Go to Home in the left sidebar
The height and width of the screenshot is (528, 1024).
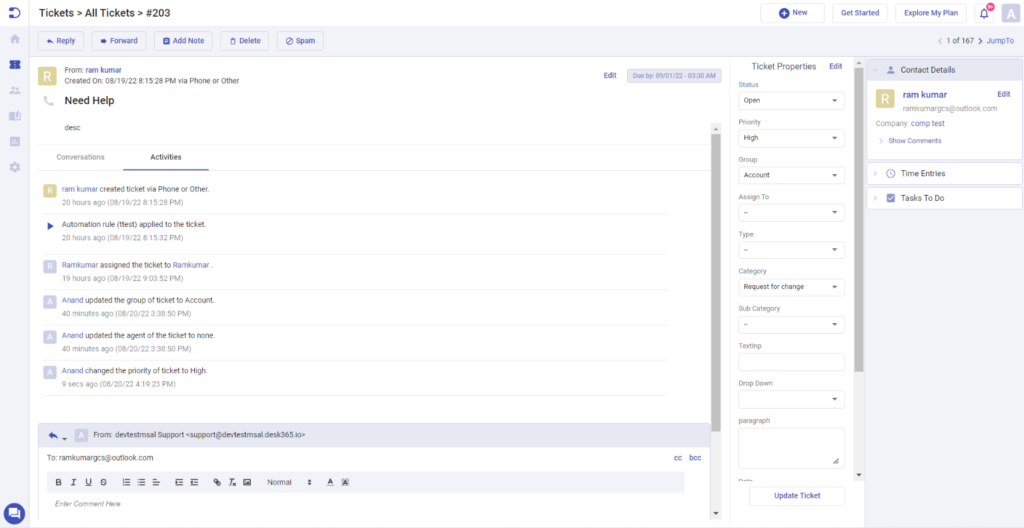(x=14, y=39)
